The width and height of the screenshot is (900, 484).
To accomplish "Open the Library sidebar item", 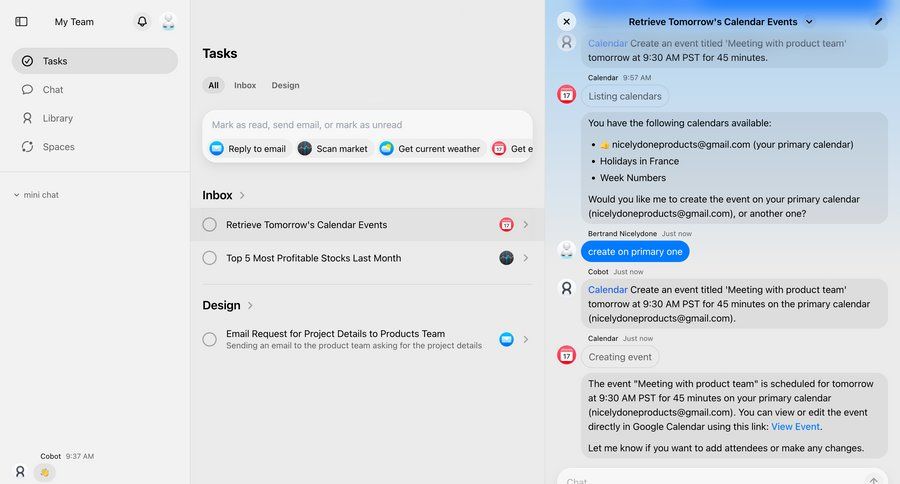I will point(57,118).
